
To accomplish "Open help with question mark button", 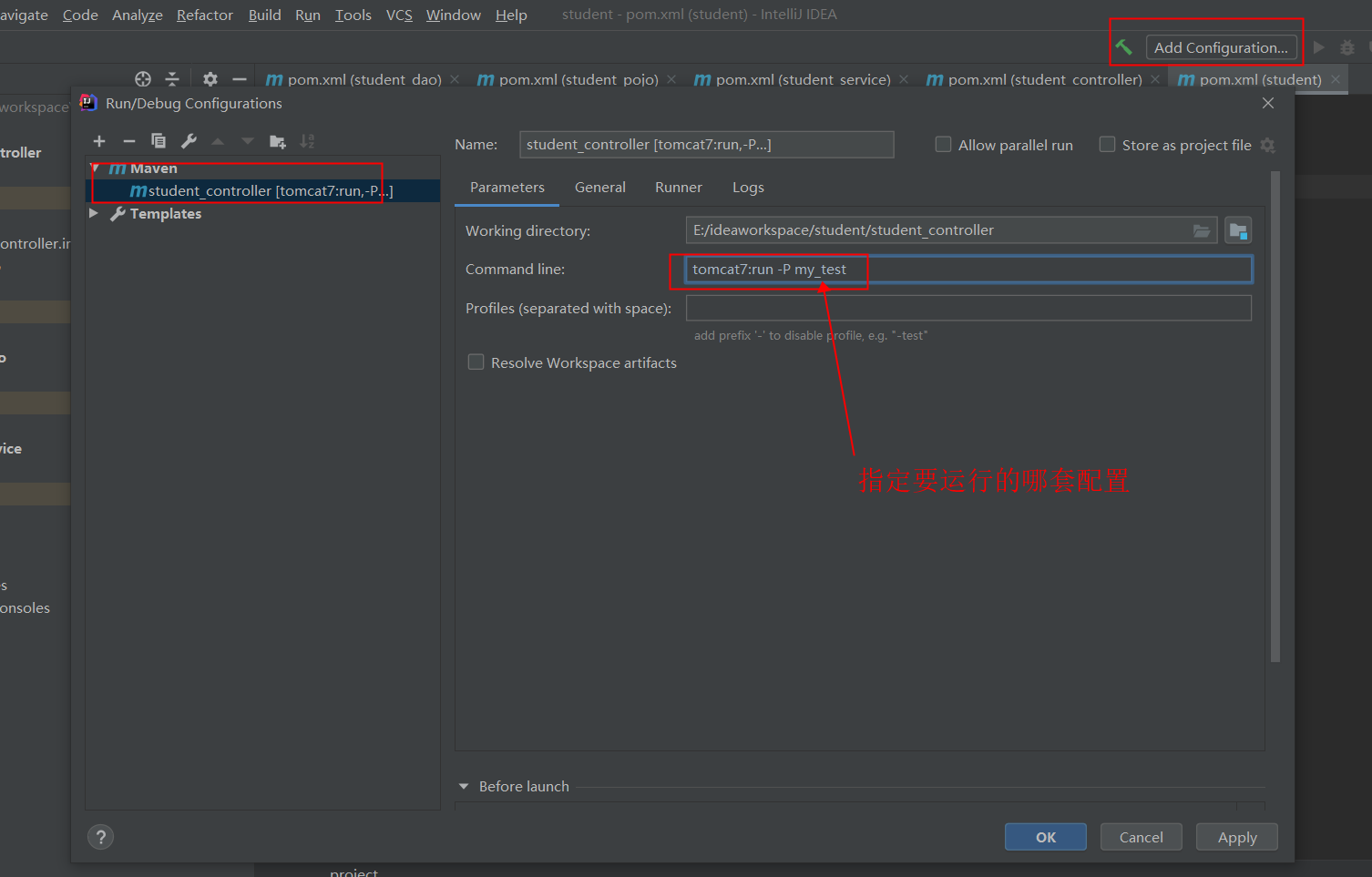I will point(101,837).
